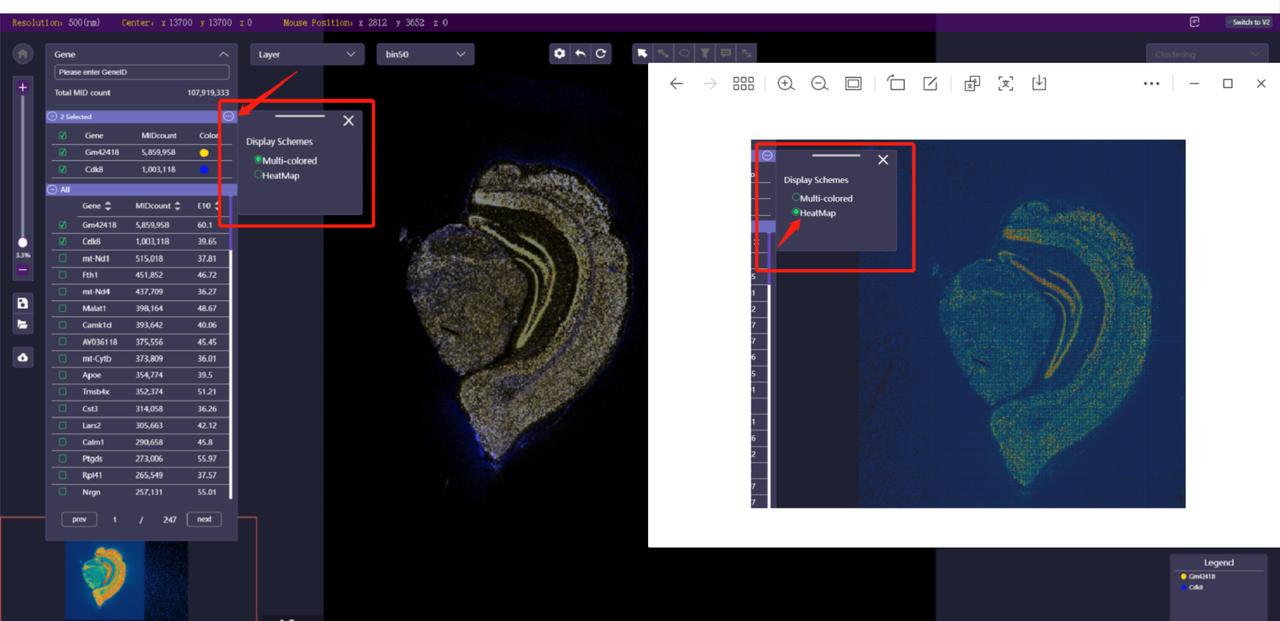Viewport: 1280px width, 621px height.
Task: Collapse the Gene panel chevron
Action: 223,54
